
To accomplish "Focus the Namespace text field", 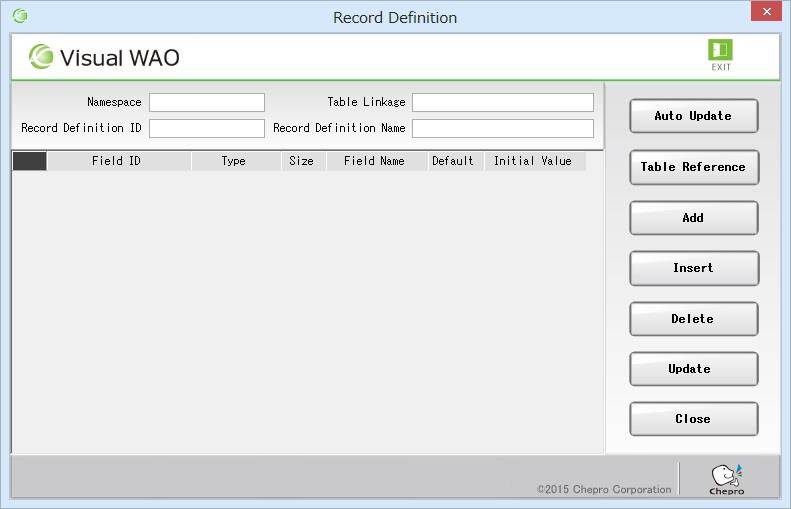I will point(207,102).
